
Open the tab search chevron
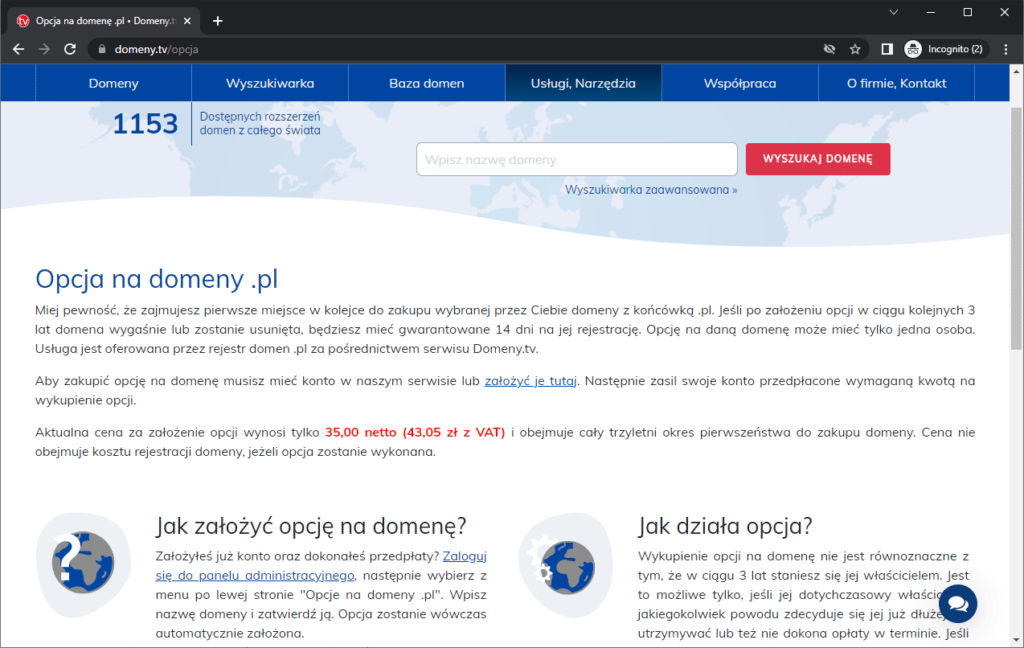coord(893,13)
